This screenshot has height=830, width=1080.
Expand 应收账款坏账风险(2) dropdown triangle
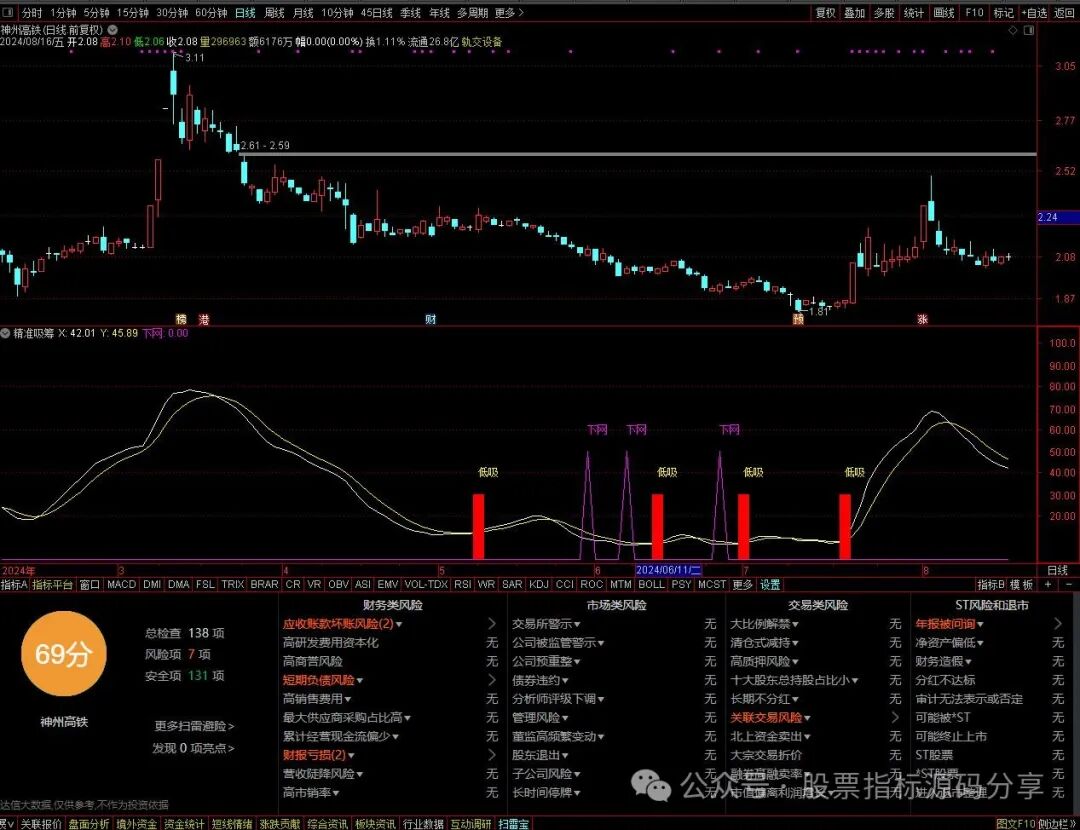click(399, 625)
